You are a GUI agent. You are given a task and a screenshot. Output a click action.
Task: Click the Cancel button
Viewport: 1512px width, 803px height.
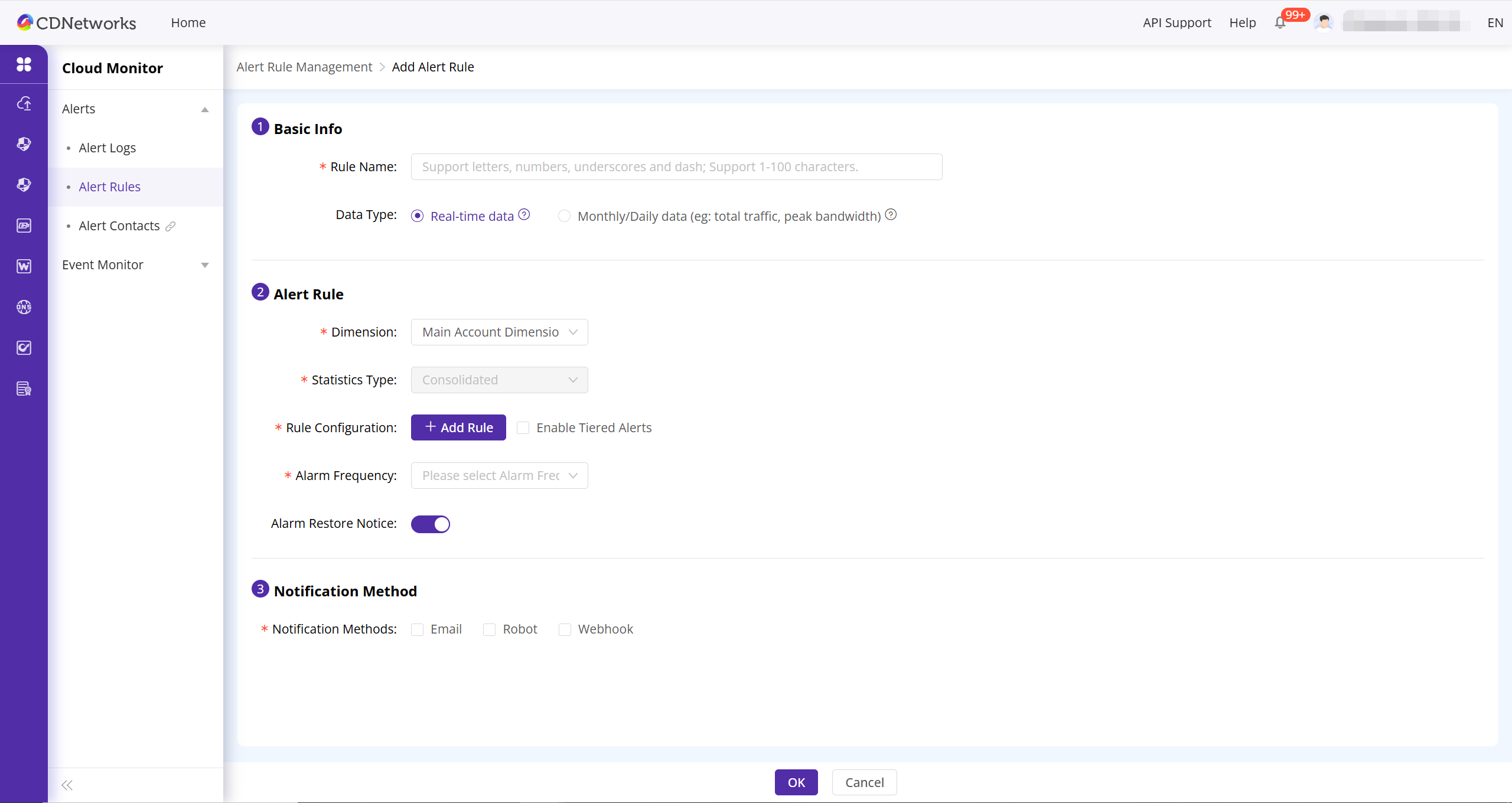pyautogui.click(x=864, y=782)
